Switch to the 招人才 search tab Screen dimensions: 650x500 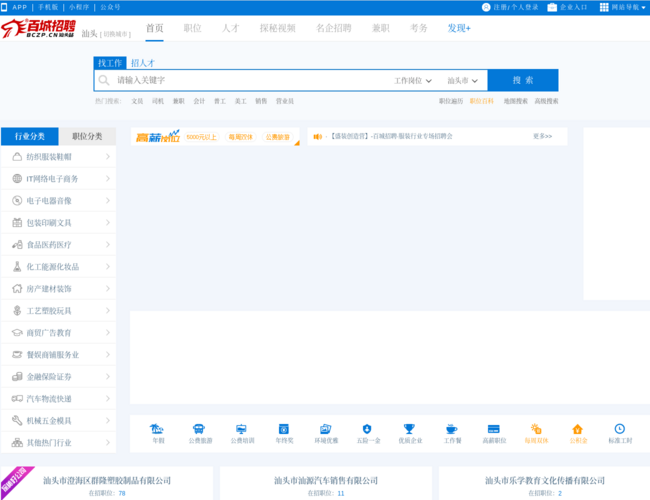(143, 63)
